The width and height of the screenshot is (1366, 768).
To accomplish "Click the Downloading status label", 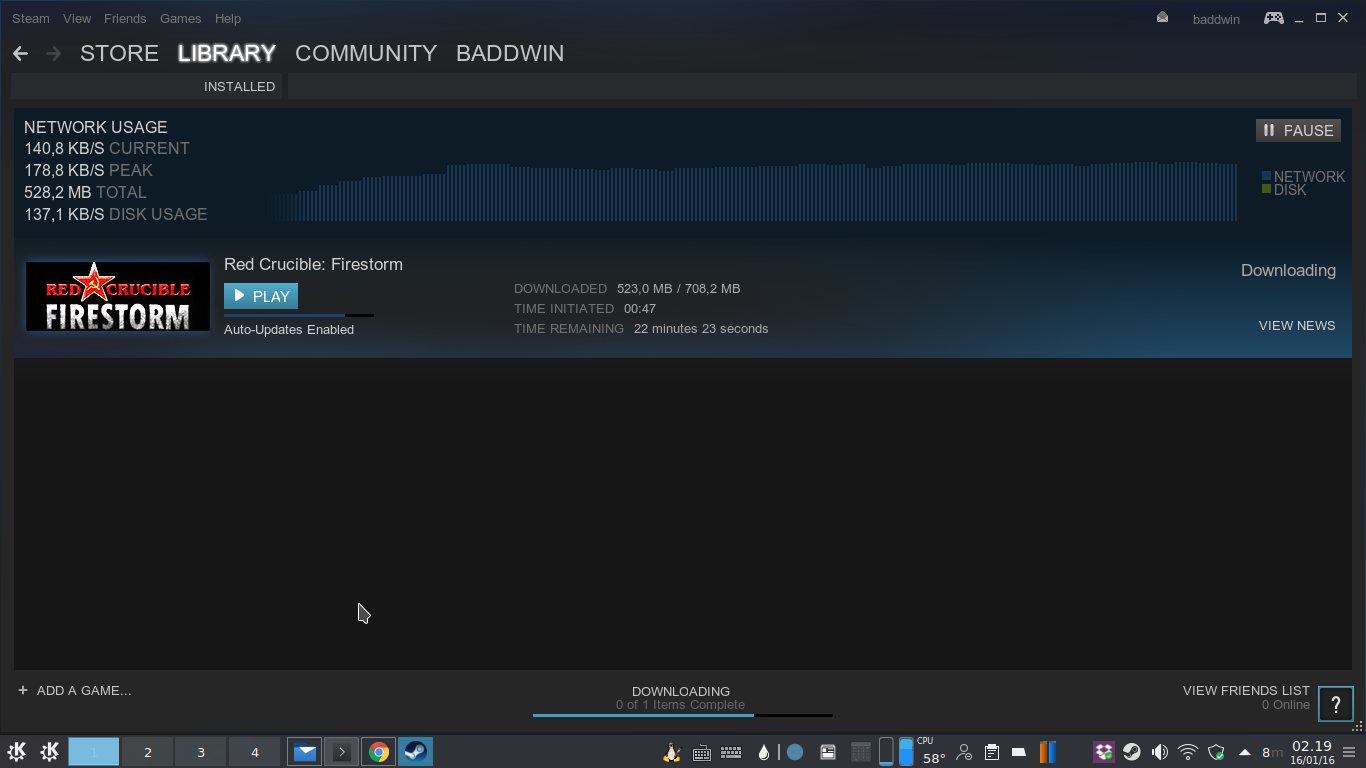I will tap(1288, 270).
